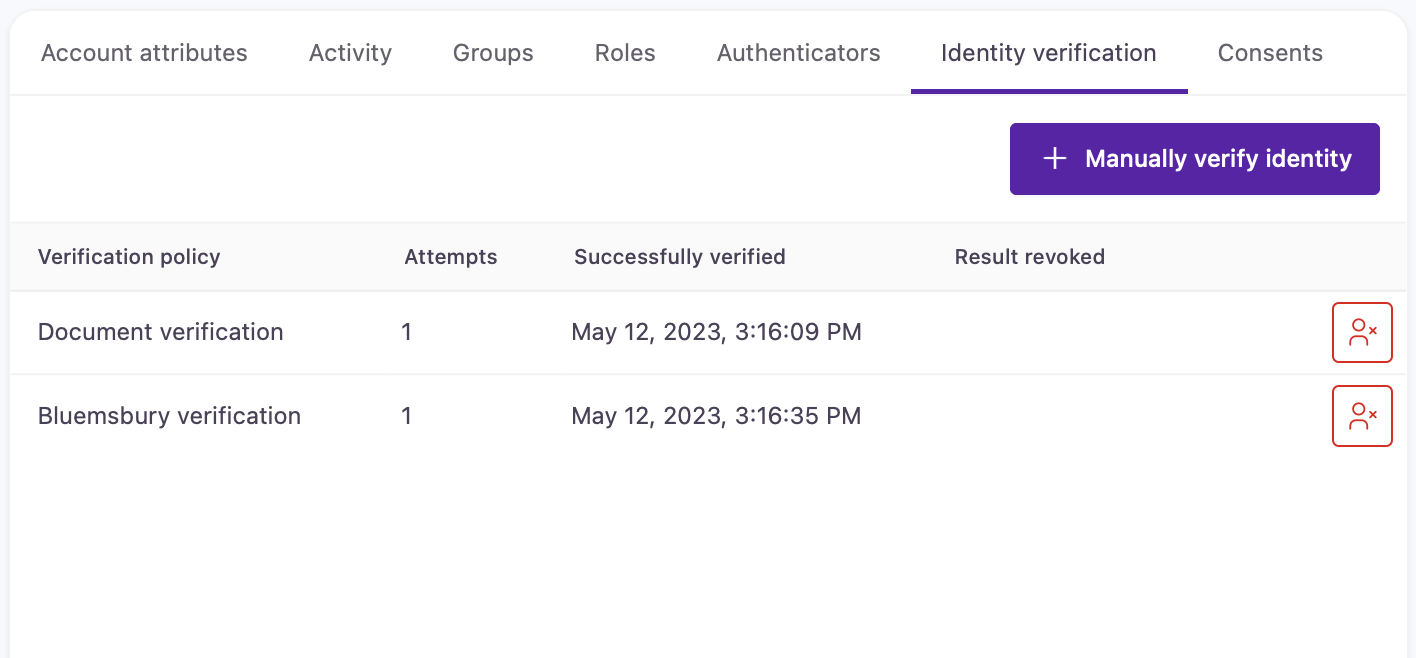The height and width of the screenshot is (658, 1416).
Task: Click the Successfully verified column header
Action: pos(679,257)
